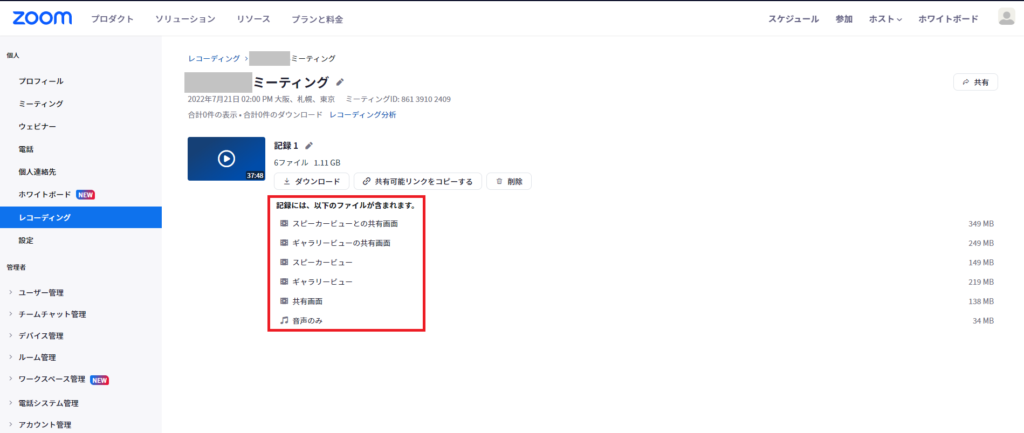Open the user profile avatar icon
The height and width of the screenshot is (433, 1024).
(1006, 18)
